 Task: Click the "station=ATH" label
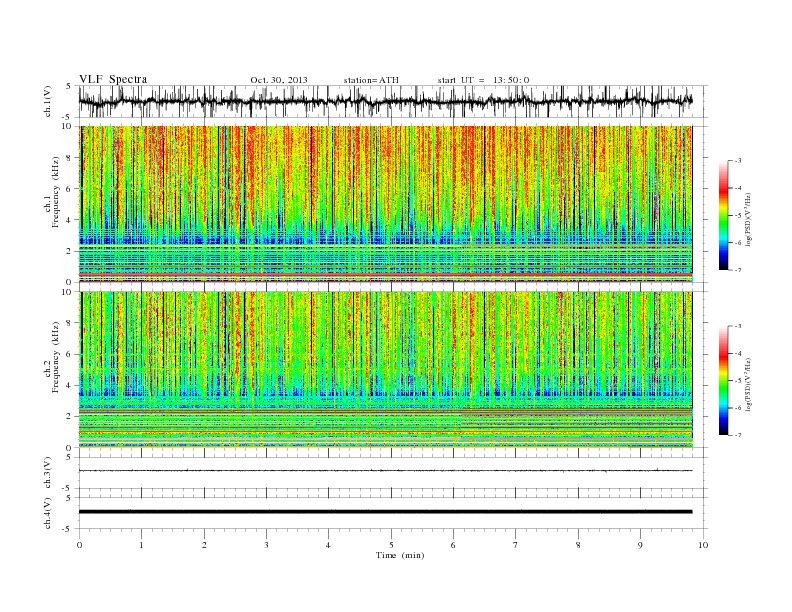[x=371, y=80]
